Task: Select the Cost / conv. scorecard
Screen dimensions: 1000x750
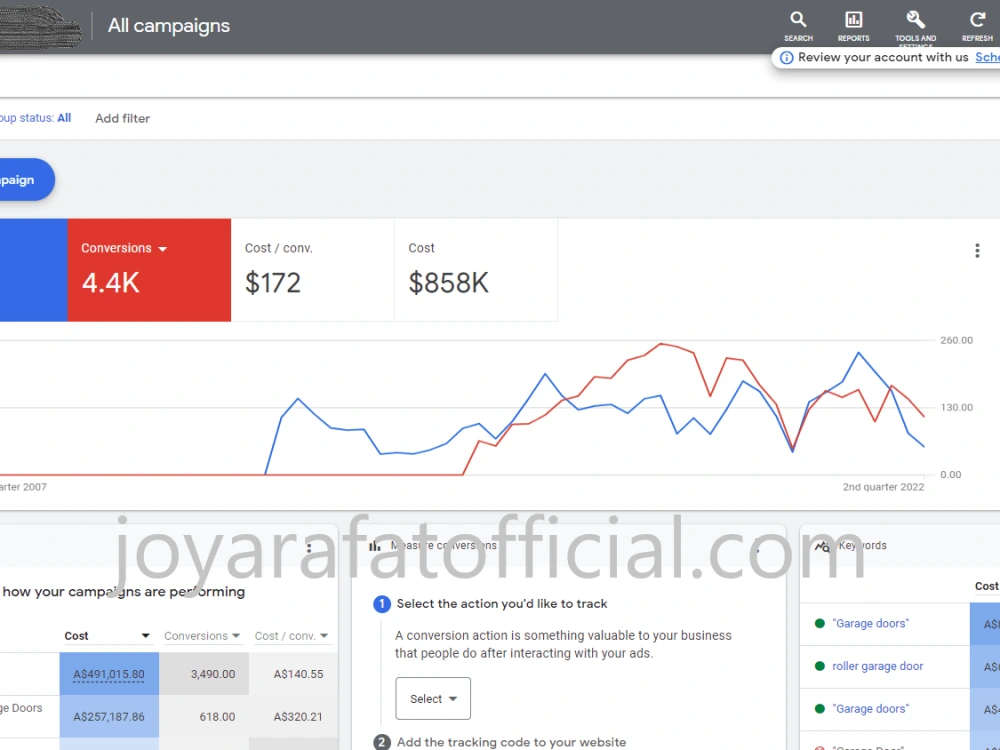Action: point(312,270)
